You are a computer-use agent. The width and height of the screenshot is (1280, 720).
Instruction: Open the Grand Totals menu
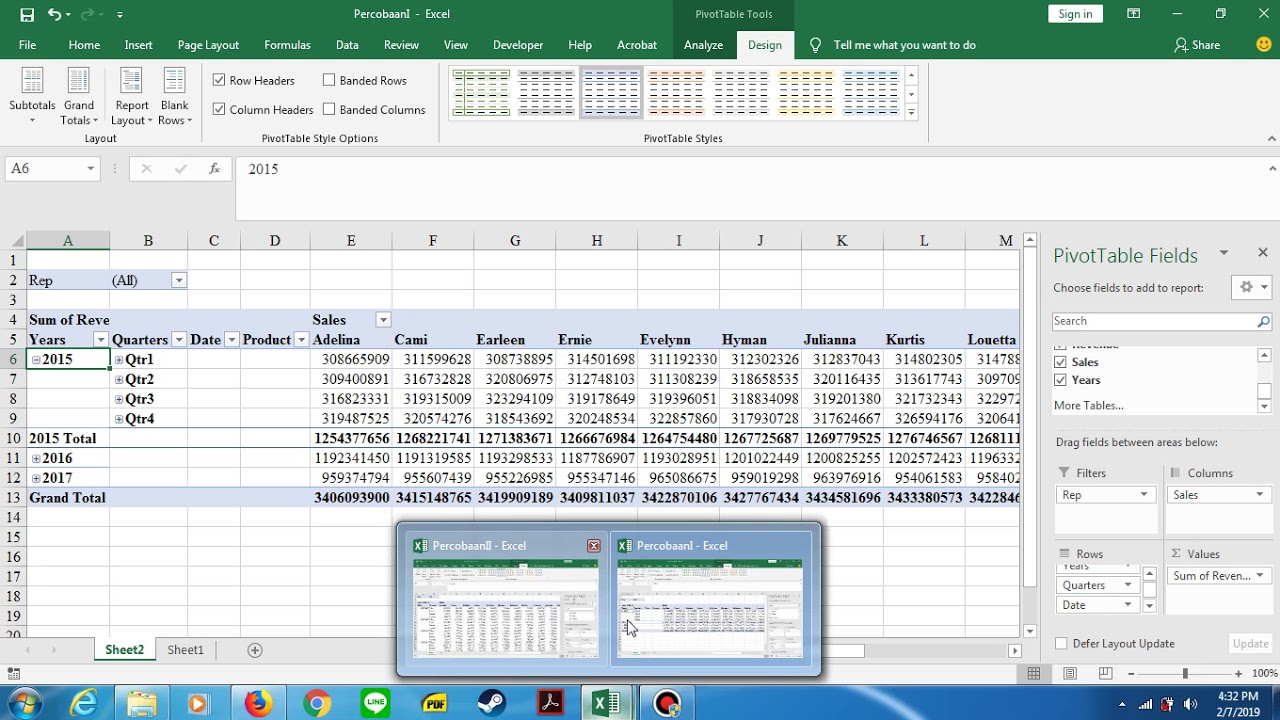(x=79, y=97)
